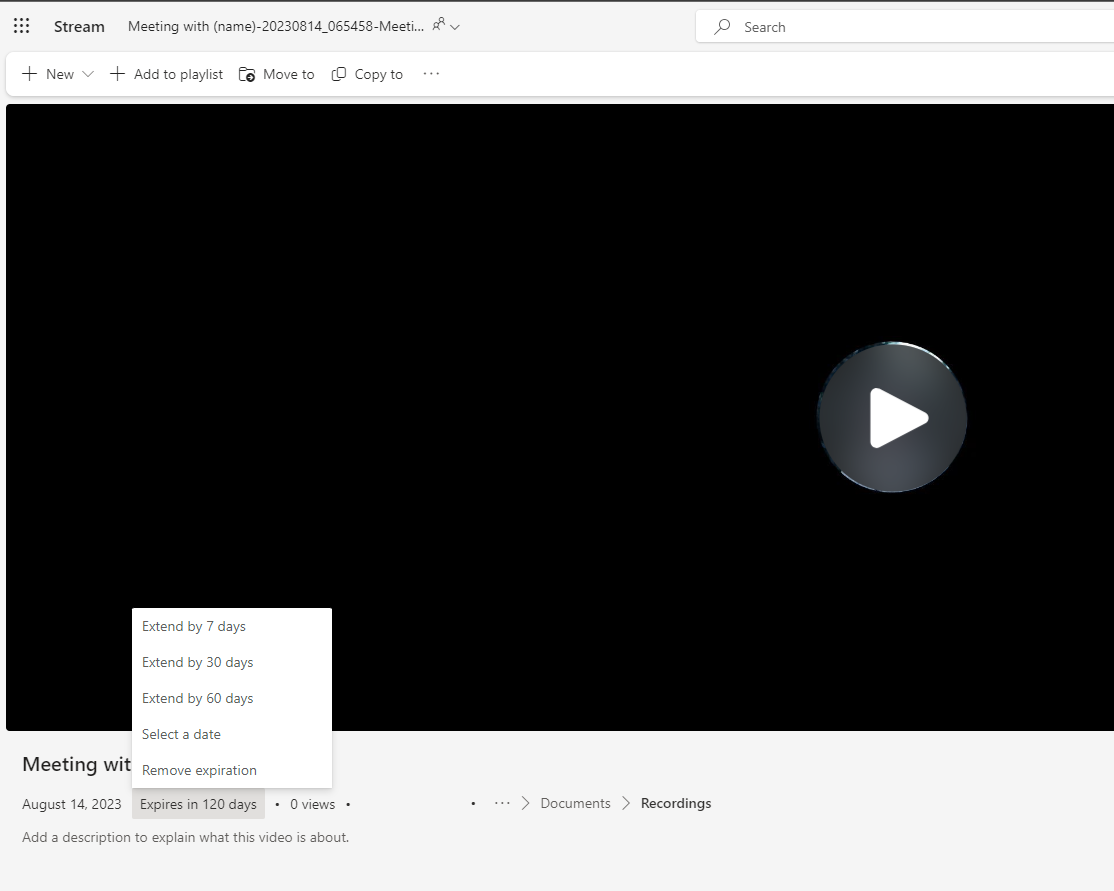Click Add to playlist
The width and height of the screenshot is (1114, 891).
point(166,74)
